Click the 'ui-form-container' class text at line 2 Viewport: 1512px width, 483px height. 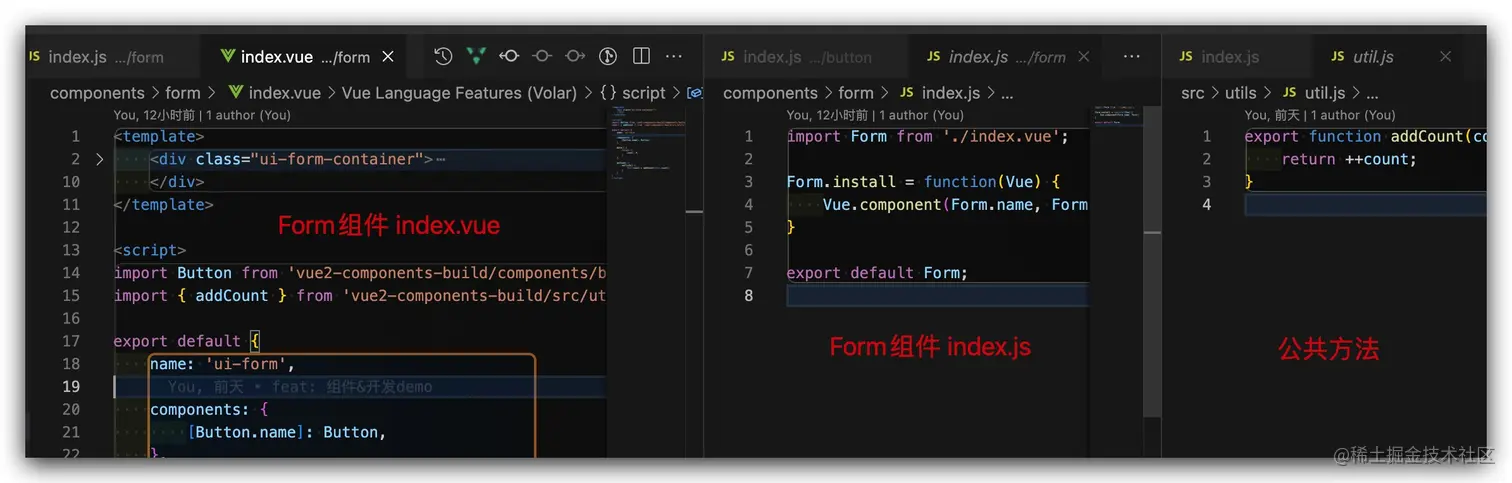[337, 159]
